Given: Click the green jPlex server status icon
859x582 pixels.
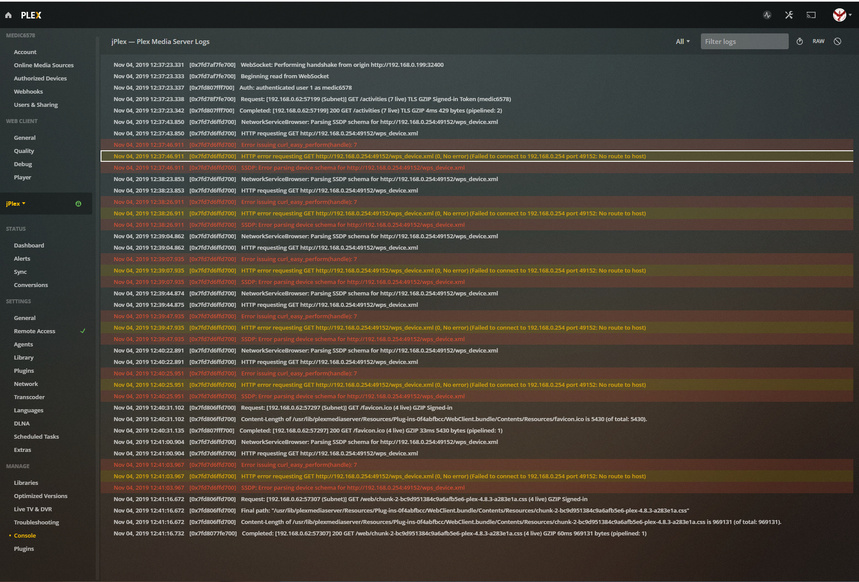Looking at the screenshot, I should pyautogui.click(x=78, y=204).
